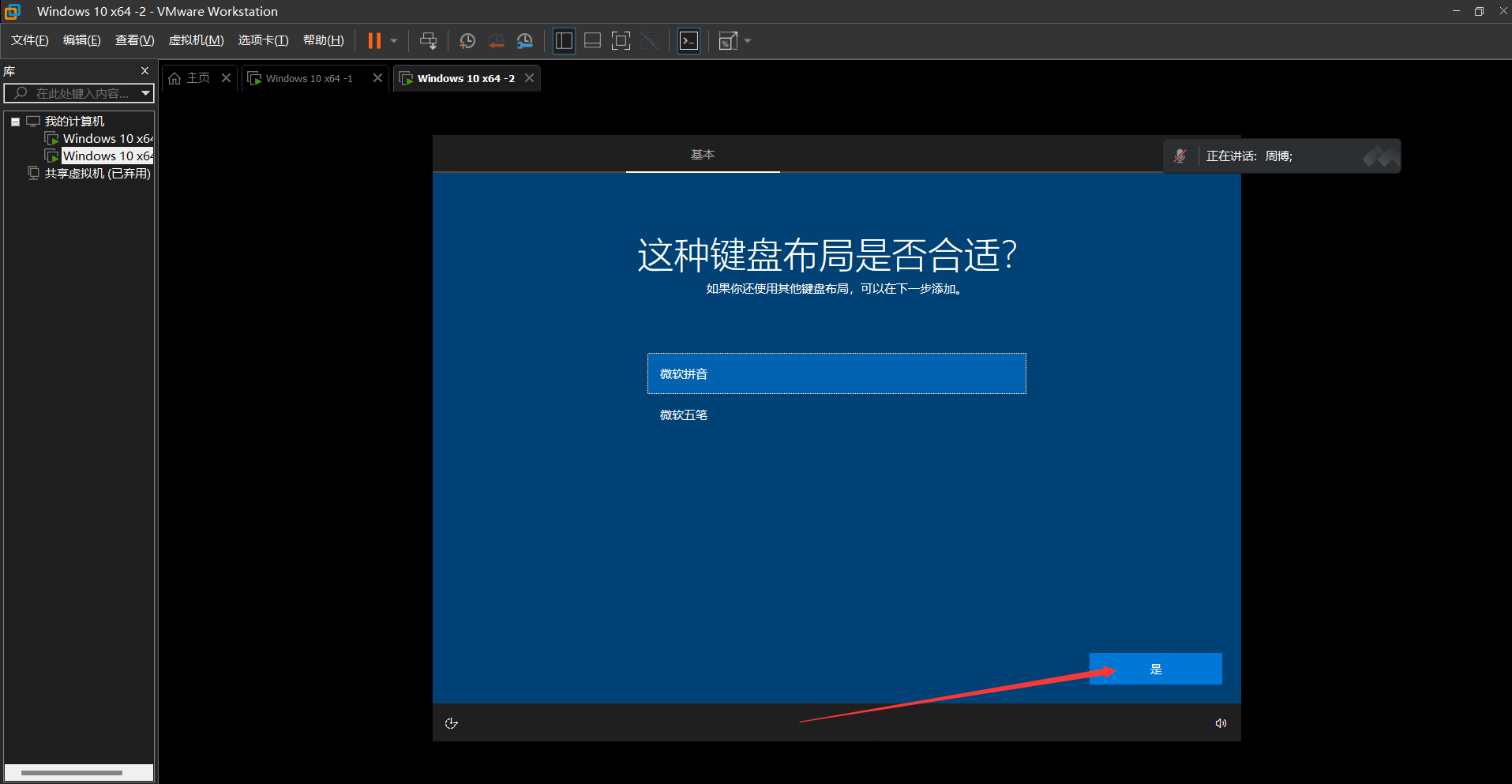Open the library search dropdown arrow
The width and height of the screenshot is (1512, 784).
click(145, 93)
